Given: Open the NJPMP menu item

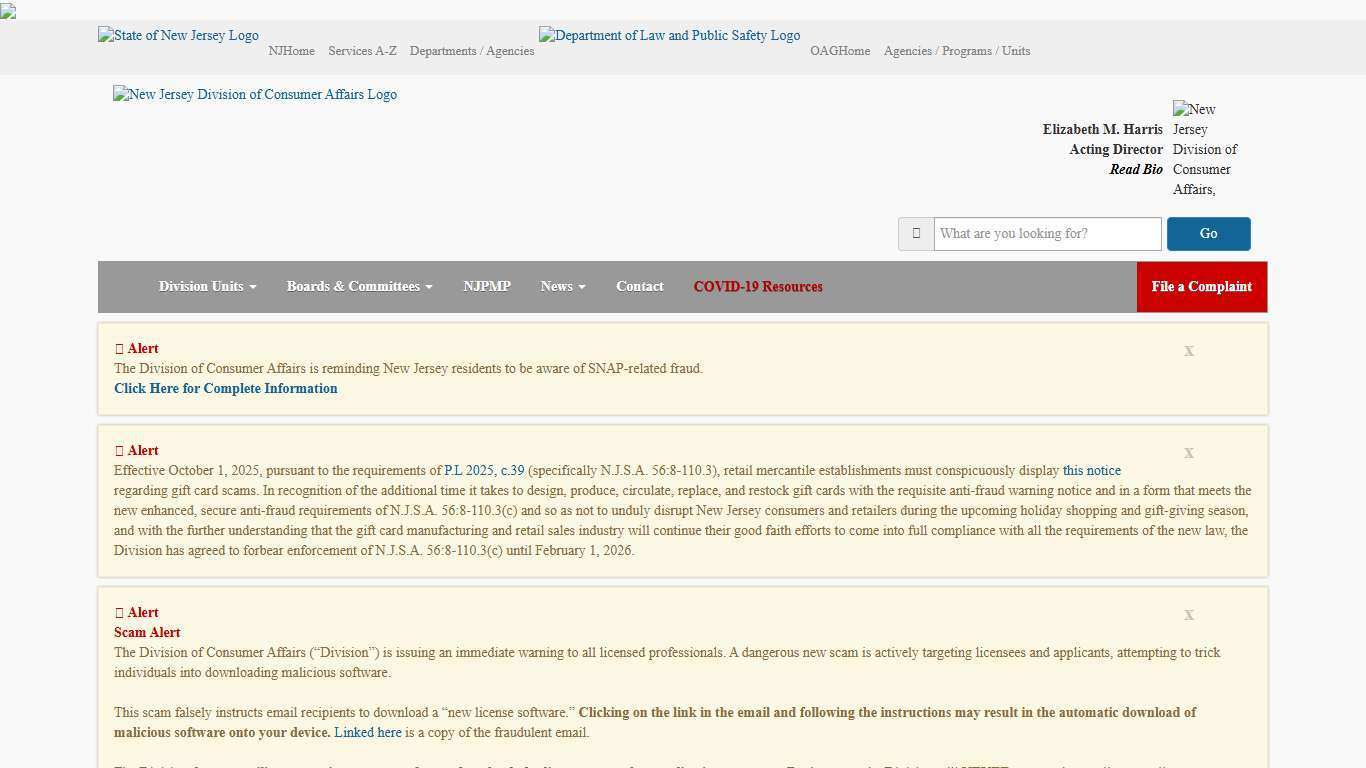Looking at the screenshot, I should click(487, 287).
